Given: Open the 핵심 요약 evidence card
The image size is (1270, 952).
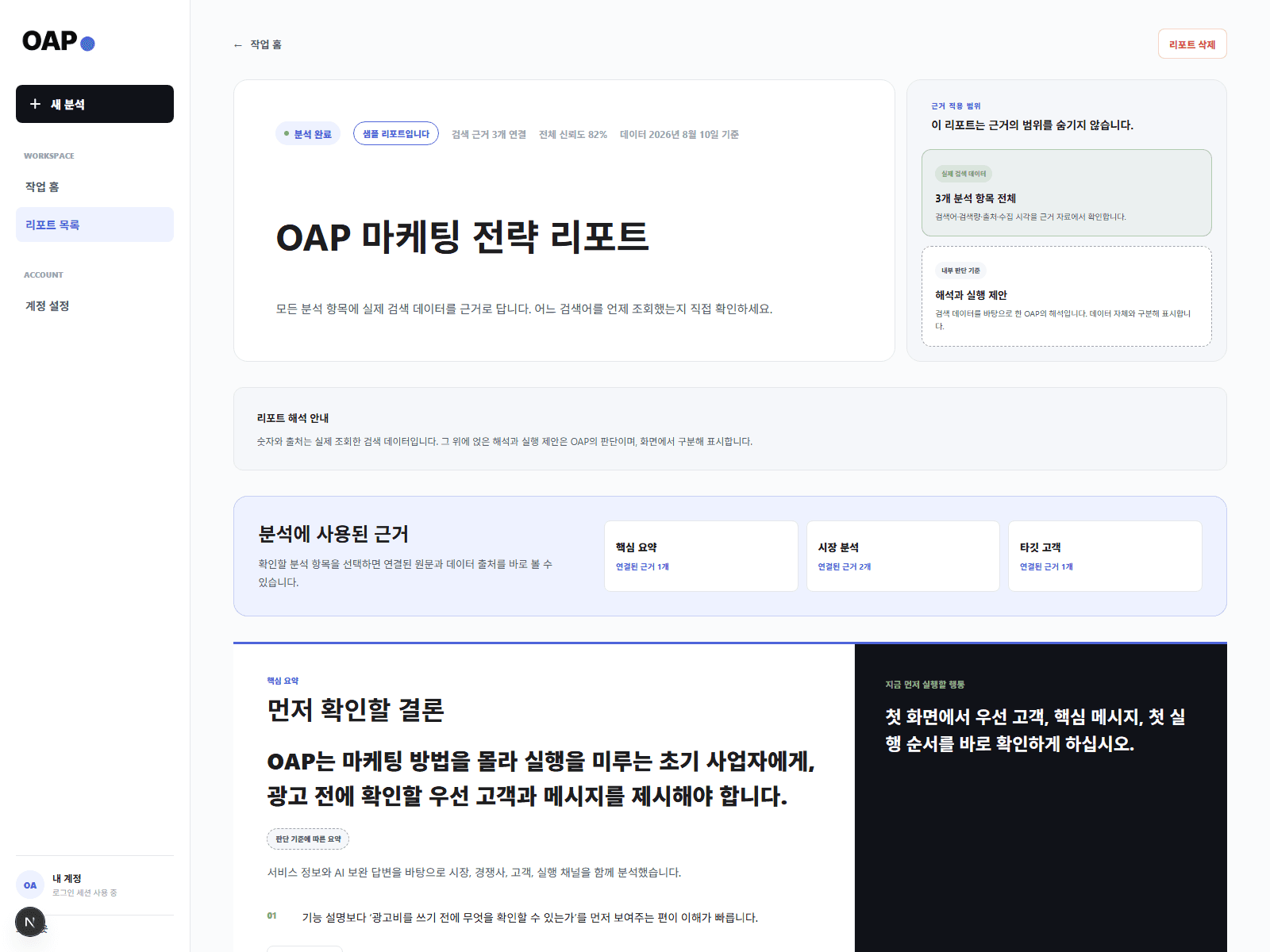Looking at the screenshot, I should pyautogui.click(x=701, y=556).
